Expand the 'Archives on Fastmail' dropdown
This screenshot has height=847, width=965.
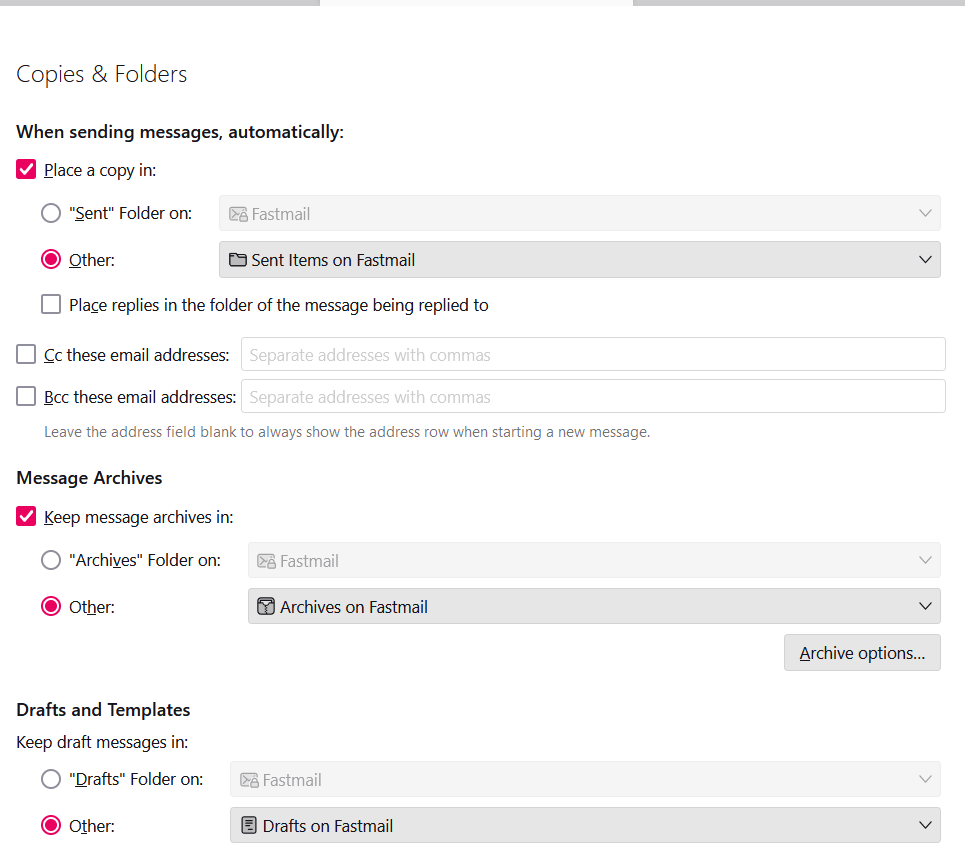(593, 607)
